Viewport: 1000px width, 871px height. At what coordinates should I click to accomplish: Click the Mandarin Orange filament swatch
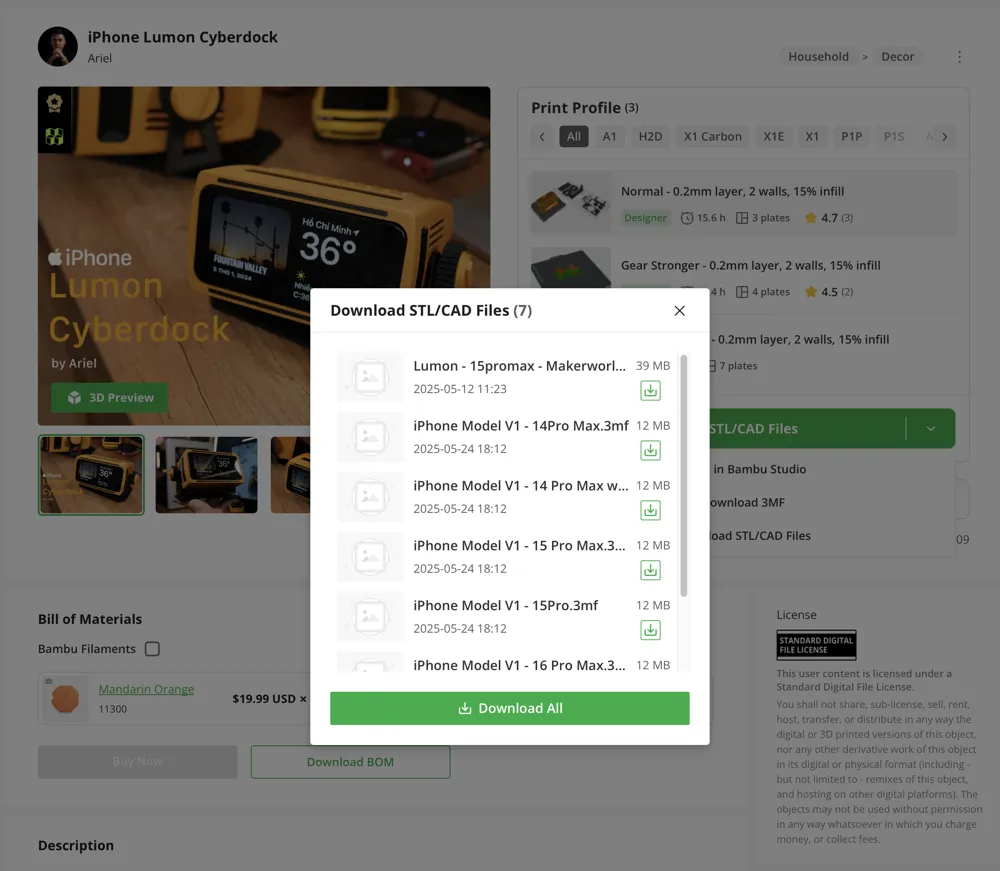64,699
